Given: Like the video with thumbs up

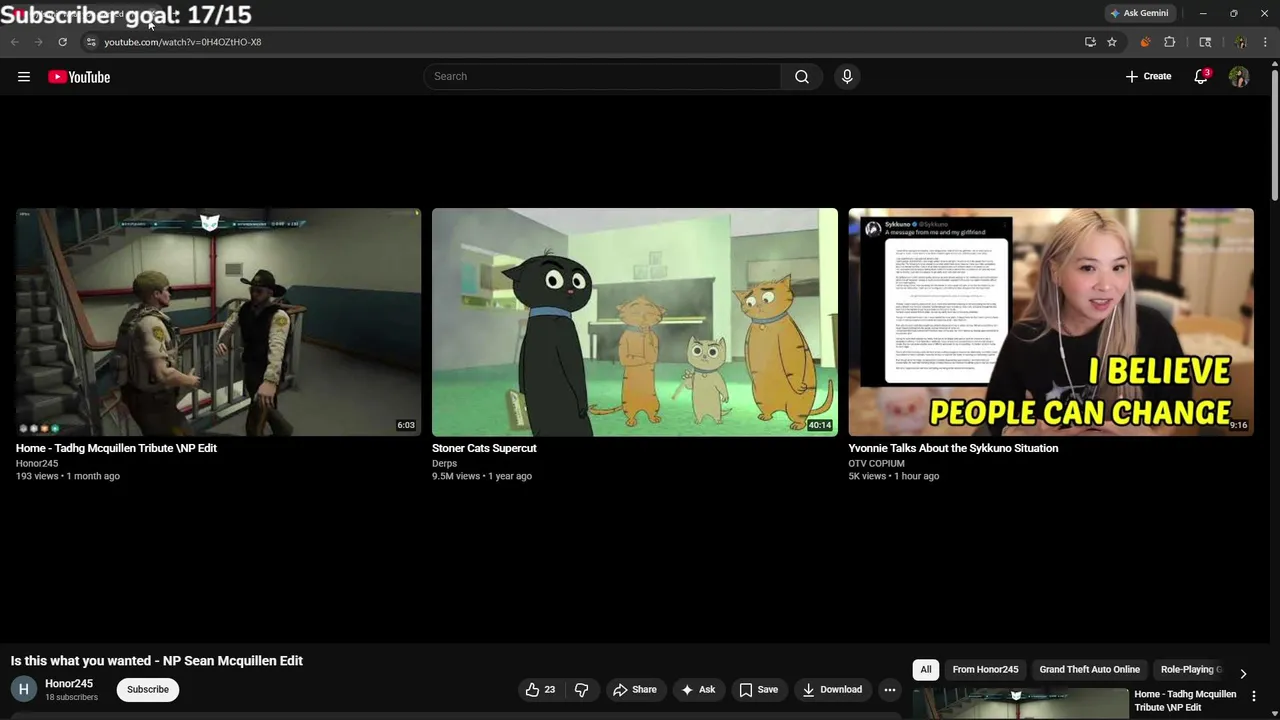Looking at the screenshot, I should click(540, 690).
